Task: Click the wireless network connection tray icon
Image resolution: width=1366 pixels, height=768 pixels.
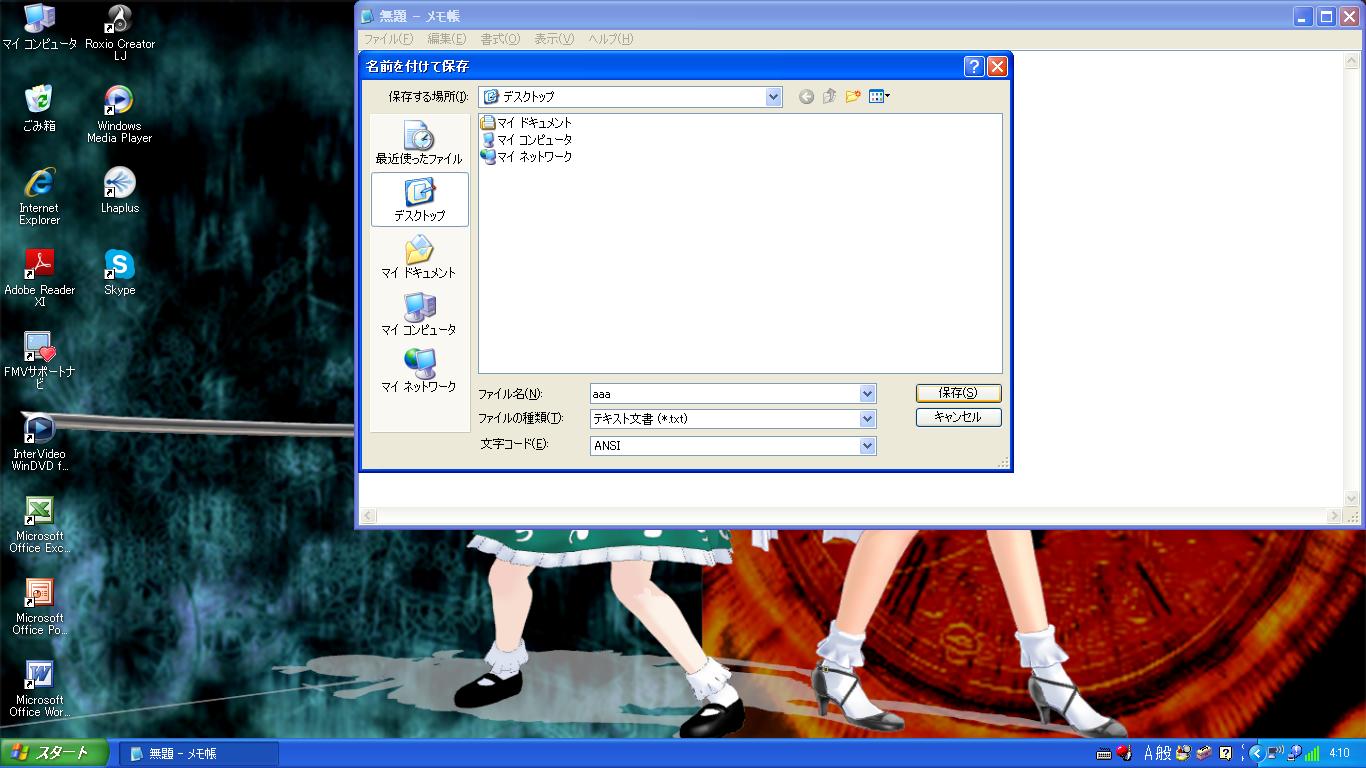Action: tap(1275, 753)
